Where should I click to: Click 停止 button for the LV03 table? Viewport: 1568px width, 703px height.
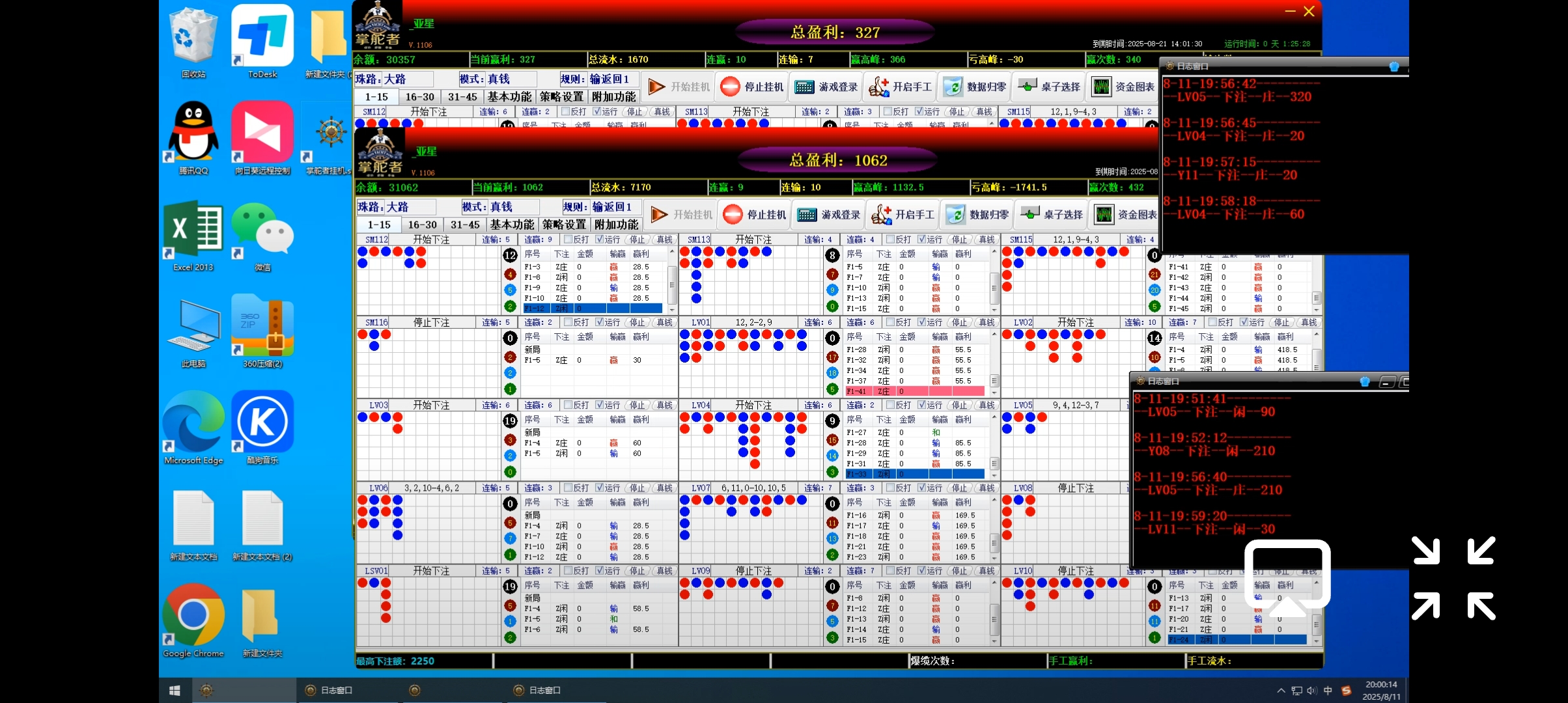tap(637, 405)
